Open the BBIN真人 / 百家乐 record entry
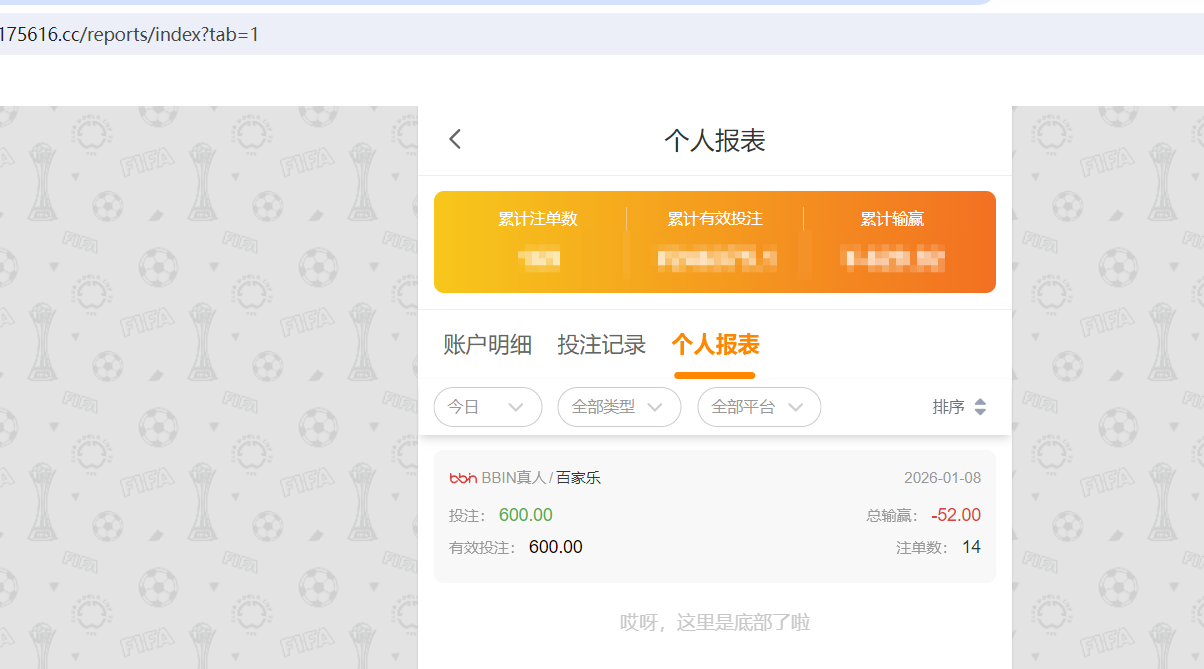 715,515
